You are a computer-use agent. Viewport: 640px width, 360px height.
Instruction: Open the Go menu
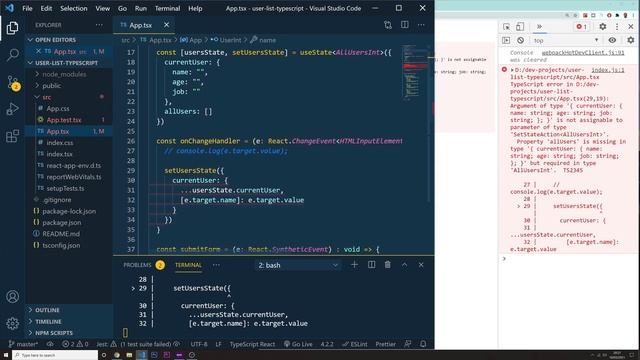click(x=122, y=8)
